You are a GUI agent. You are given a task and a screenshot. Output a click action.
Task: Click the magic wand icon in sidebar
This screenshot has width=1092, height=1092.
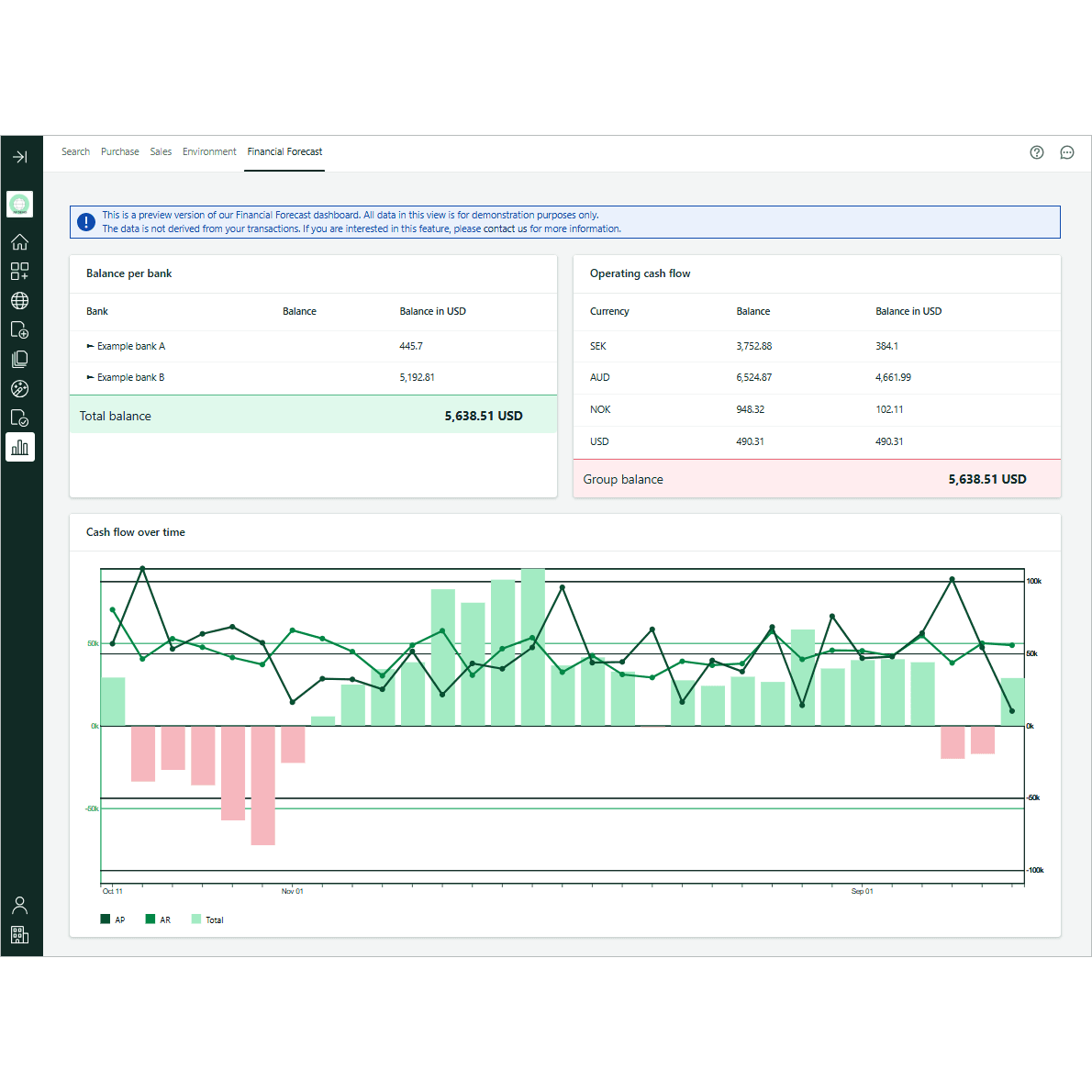click(x=20, y=389)
